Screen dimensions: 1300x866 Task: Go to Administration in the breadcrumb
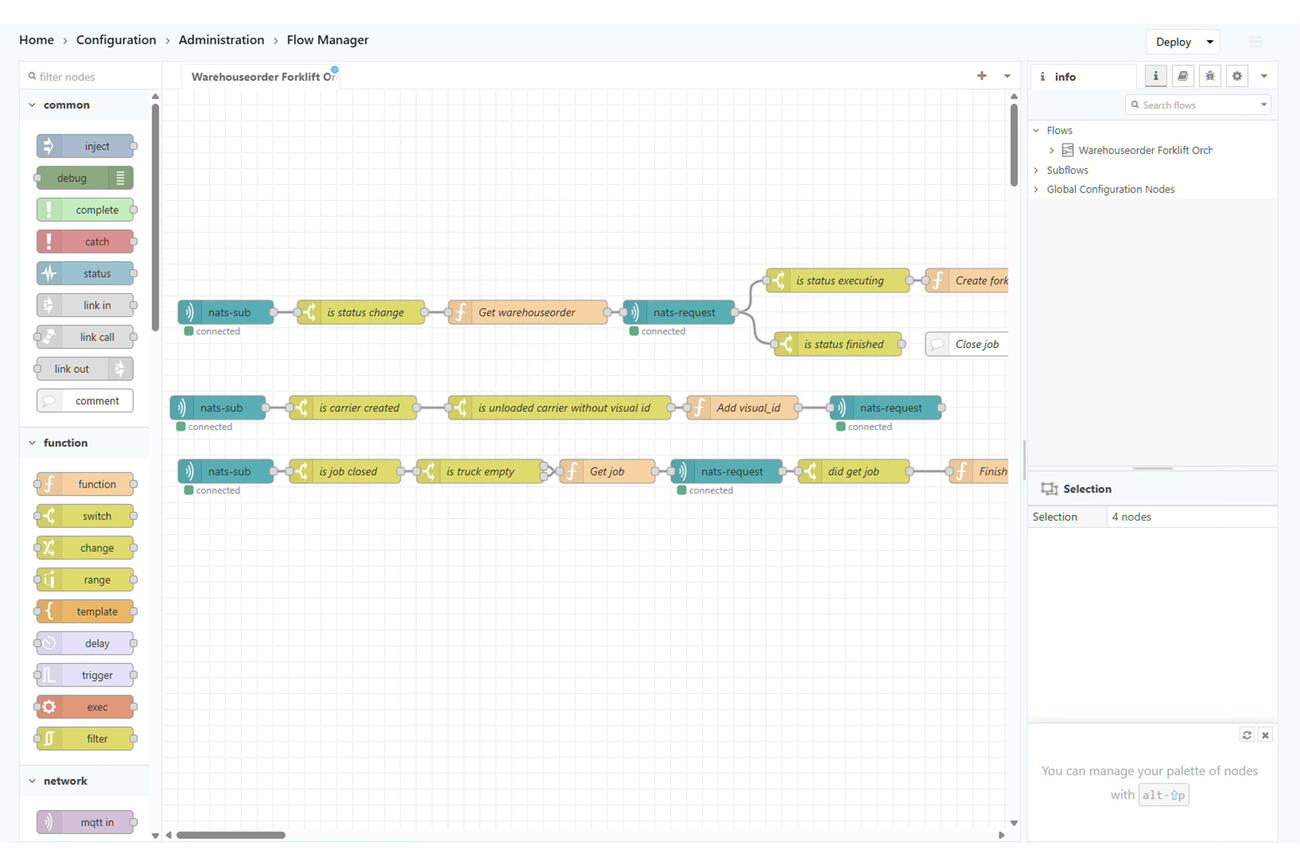pos(221,40)
